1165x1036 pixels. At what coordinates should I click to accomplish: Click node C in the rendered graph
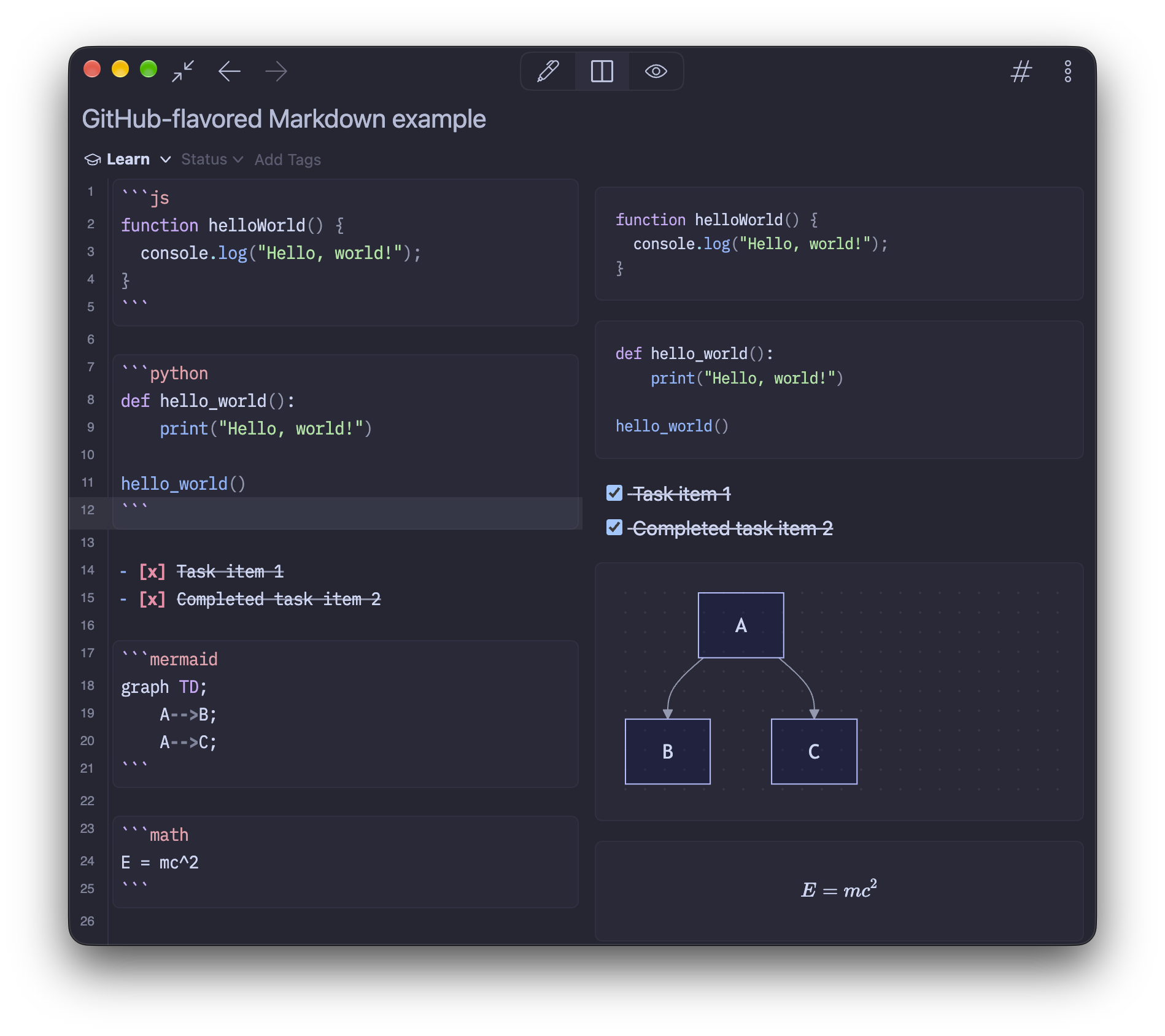(814, 751)
